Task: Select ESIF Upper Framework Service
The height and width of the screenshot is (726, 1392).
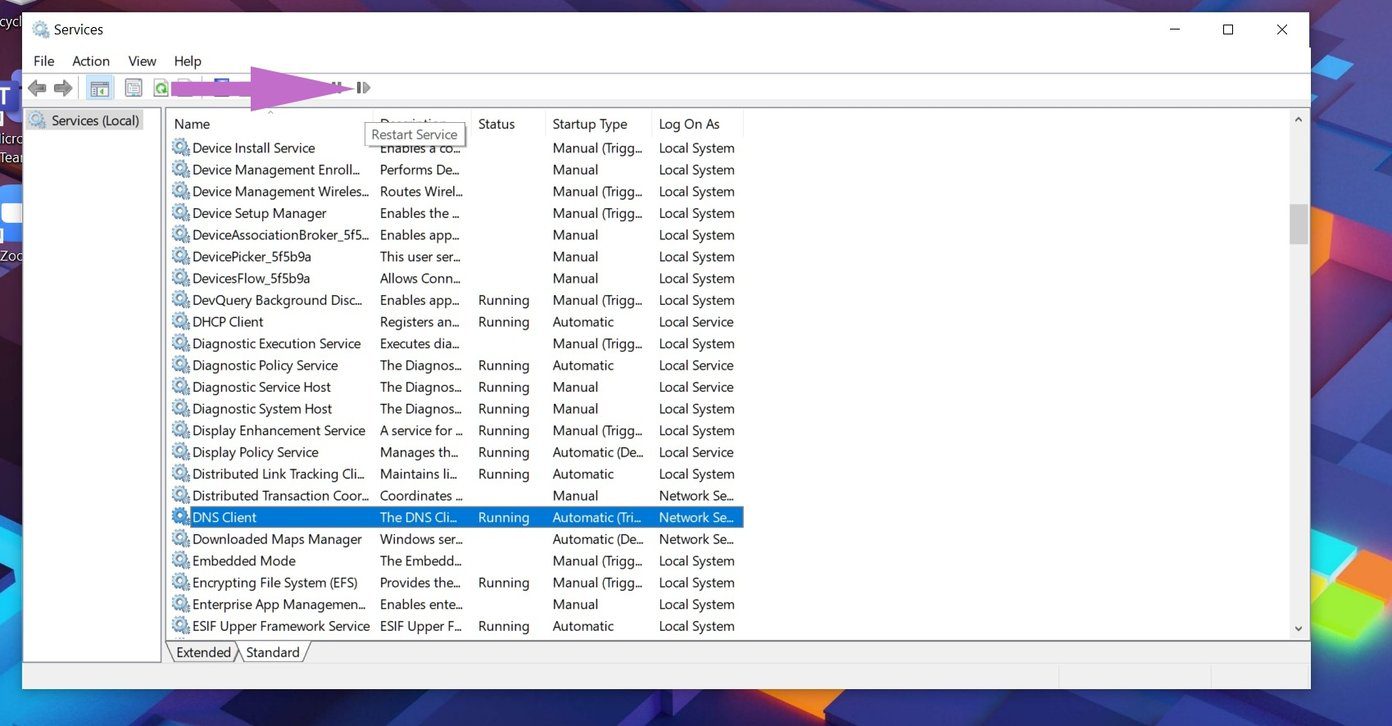Action: (456, 626)
